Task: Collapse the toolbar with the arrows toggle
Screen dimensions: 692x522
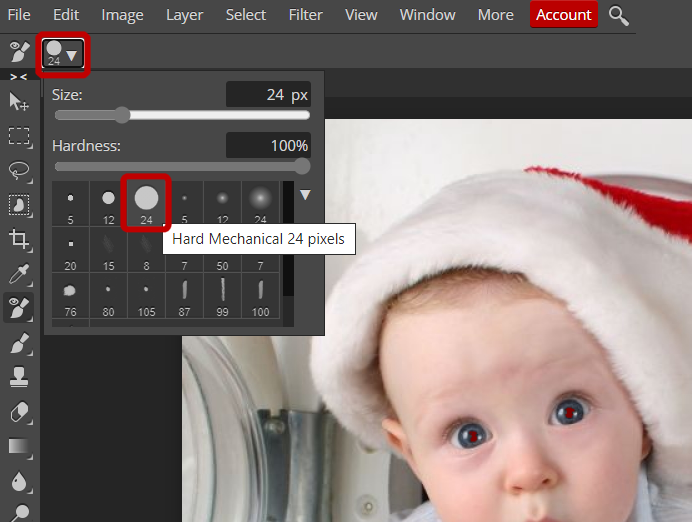Action: tap(19, 77)
